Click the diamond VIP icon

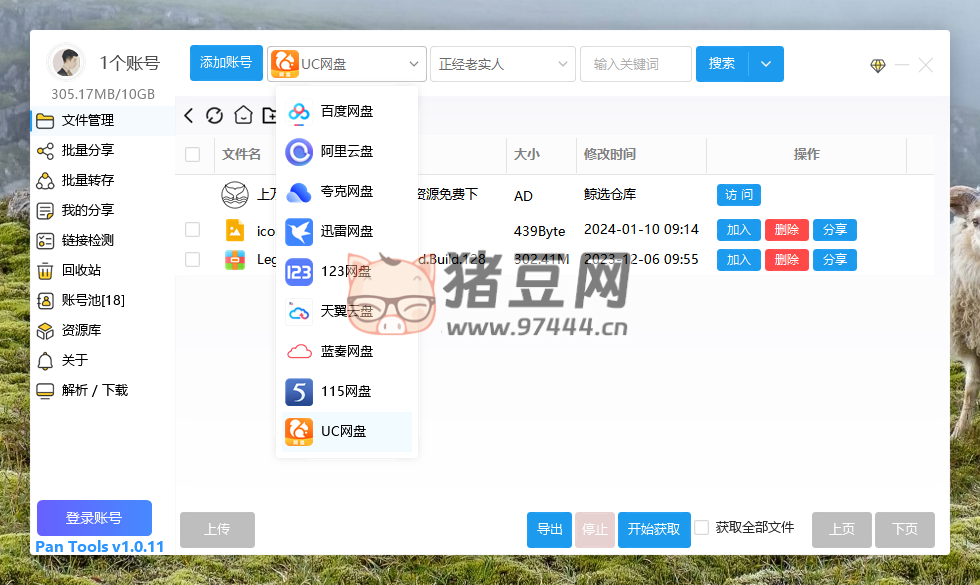click(x=877, y=65)
